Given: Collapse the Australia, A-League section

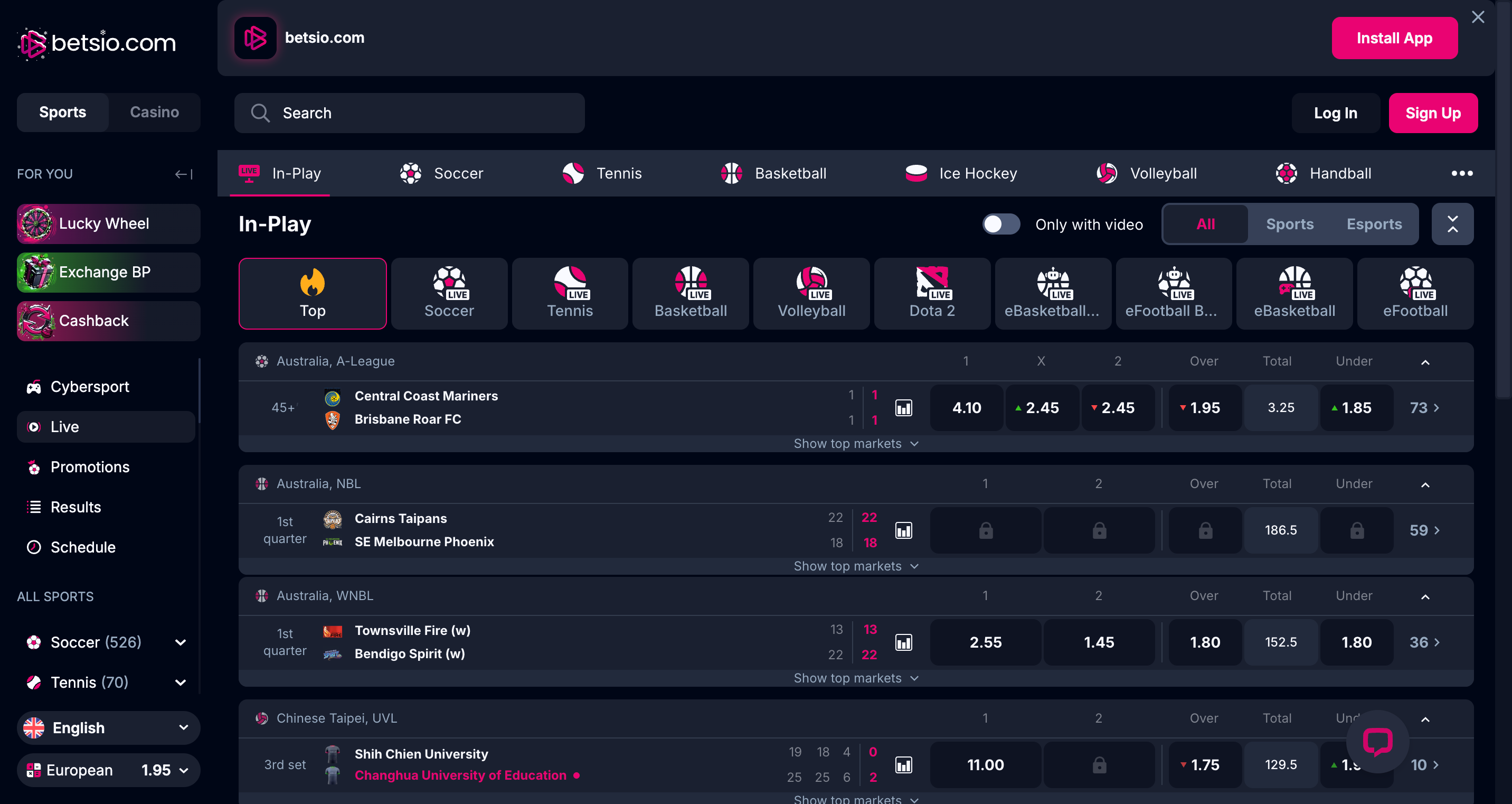Looking at the screenshot, I should 1425,362.
